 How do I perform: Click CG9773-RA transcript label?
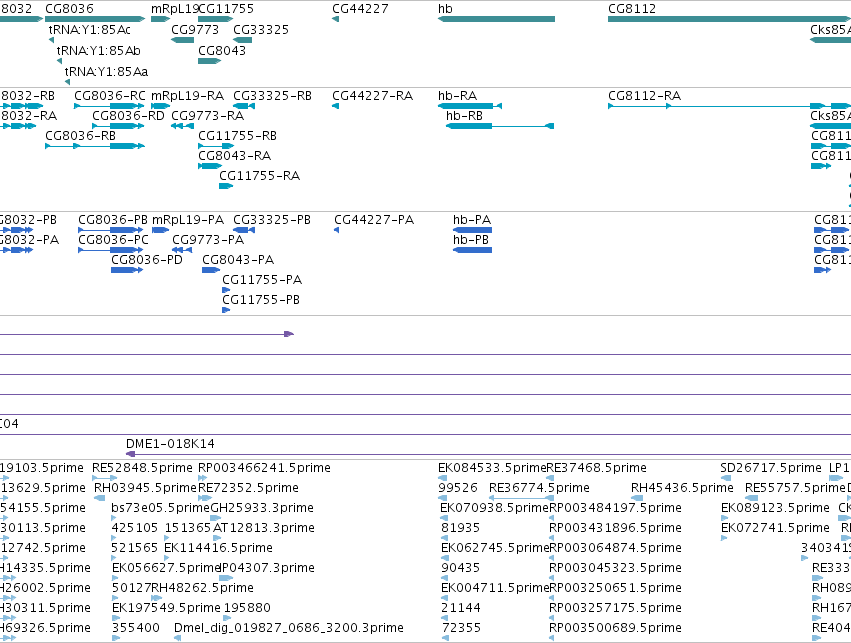click(207, 116)
